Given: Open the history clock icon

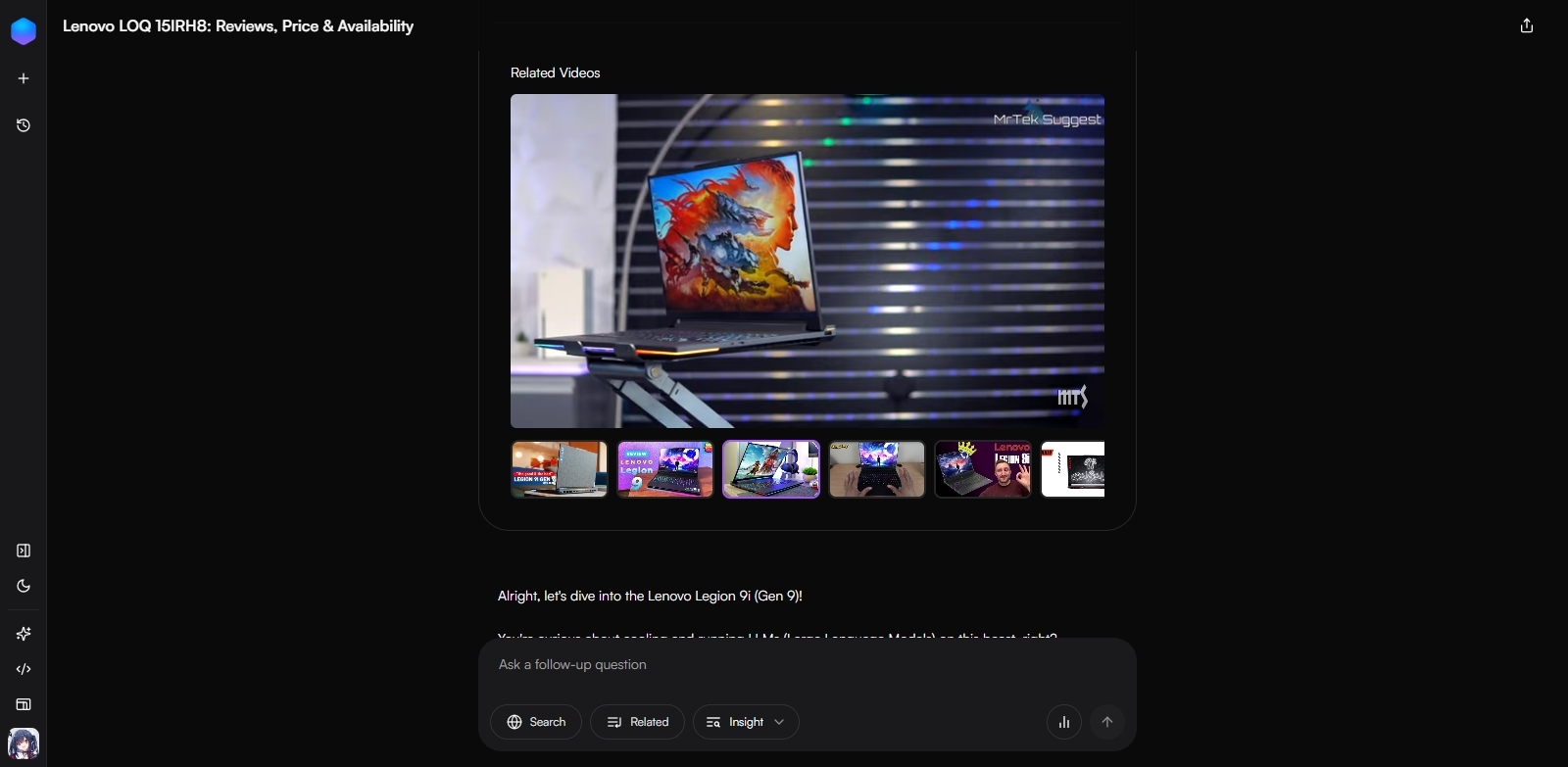Looking at the screenshot, I should (x=24, y=125).
